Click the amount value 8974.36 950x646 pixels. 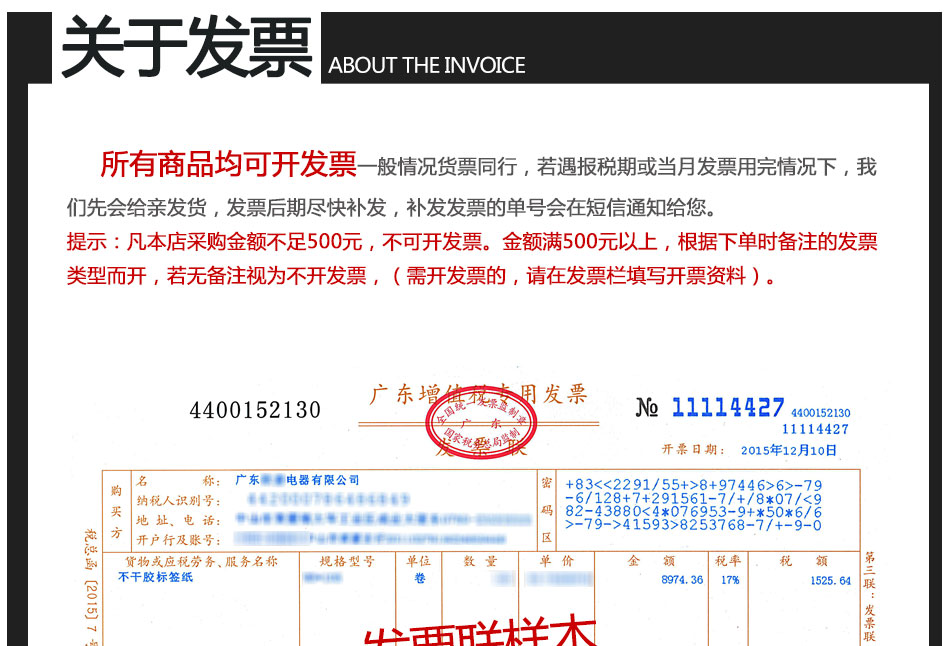coord(681,580)
